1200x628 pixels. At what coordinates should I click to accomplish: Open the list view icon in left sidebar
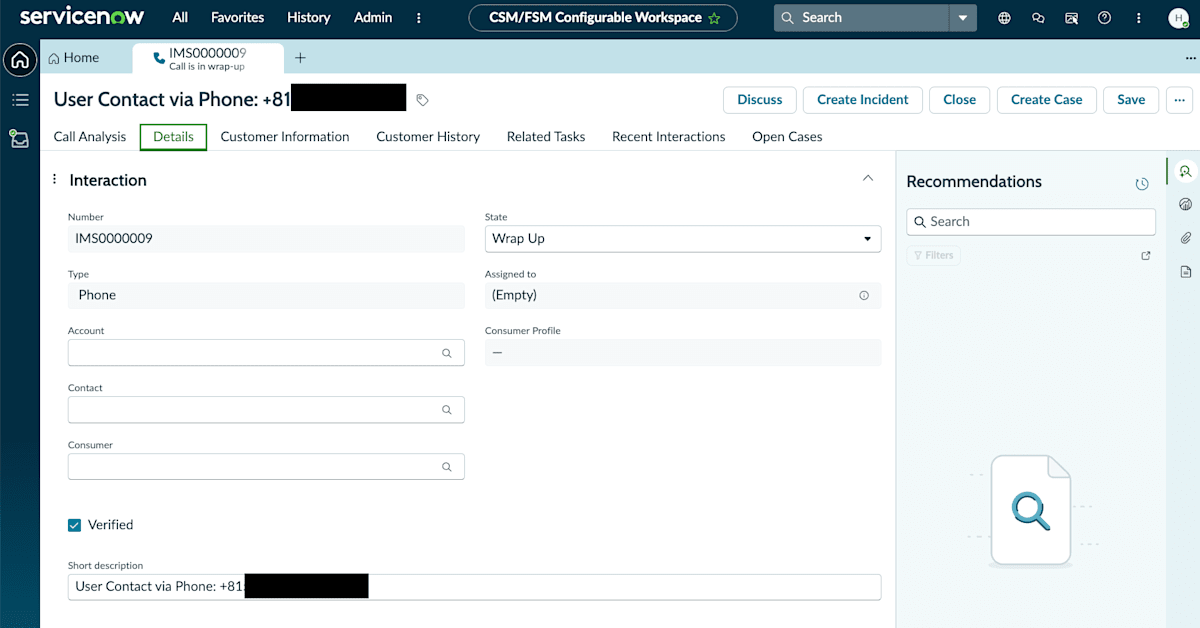click(19, 100)
